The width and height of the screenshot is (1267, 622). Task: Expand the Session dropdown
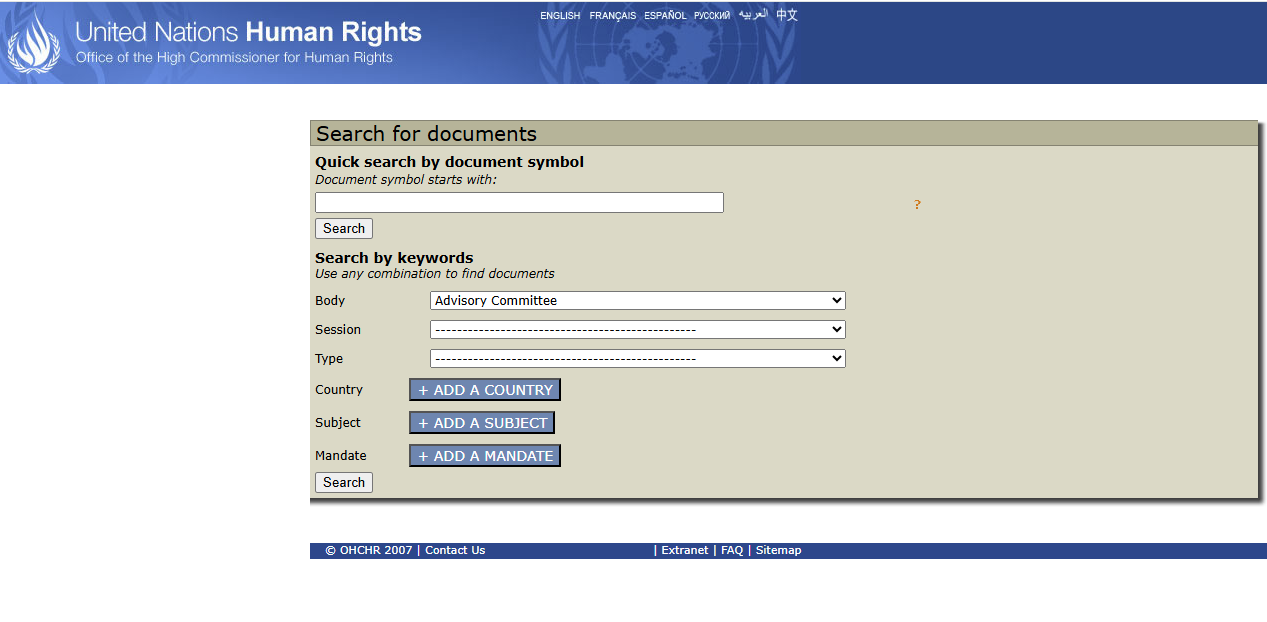point(637,329)
